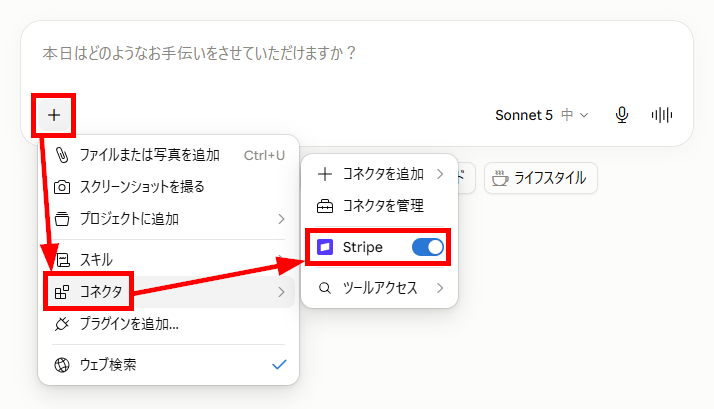This screenshot has height=409, width=714.
Task: Click the camera screenshot icon
Action: (x=62, y=187)
